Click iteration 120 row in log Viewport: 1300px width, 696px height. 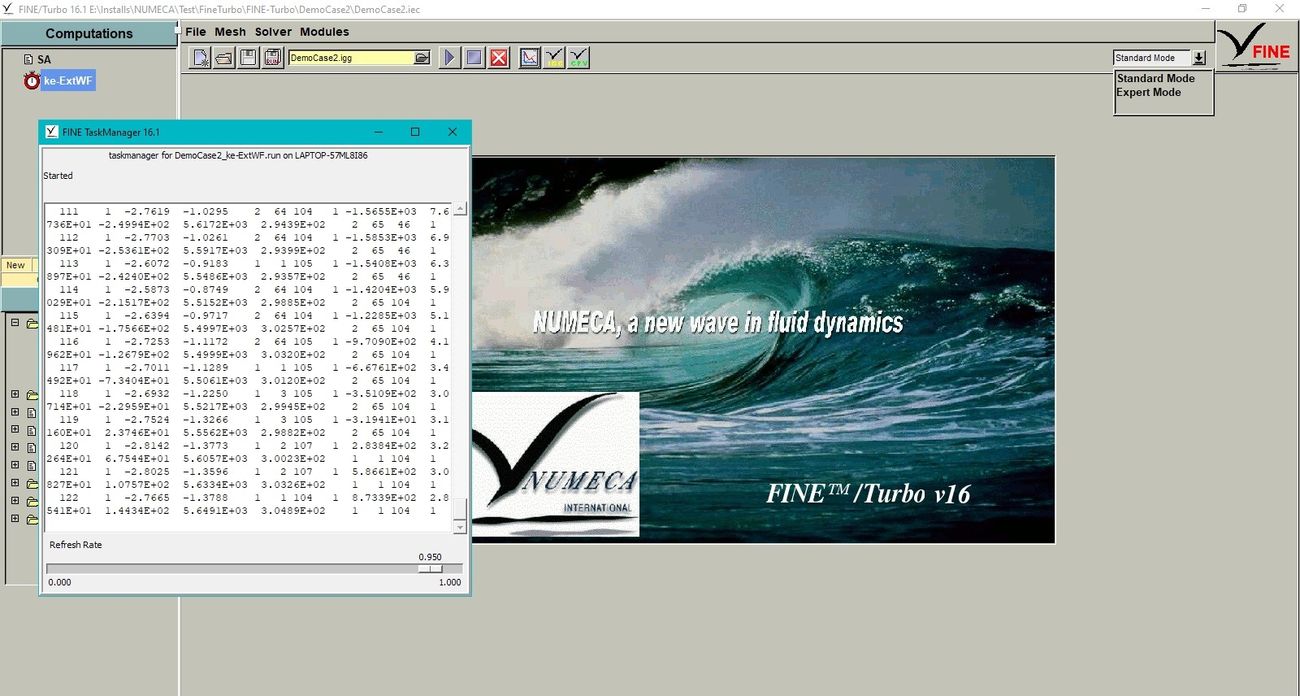(249, 446)
